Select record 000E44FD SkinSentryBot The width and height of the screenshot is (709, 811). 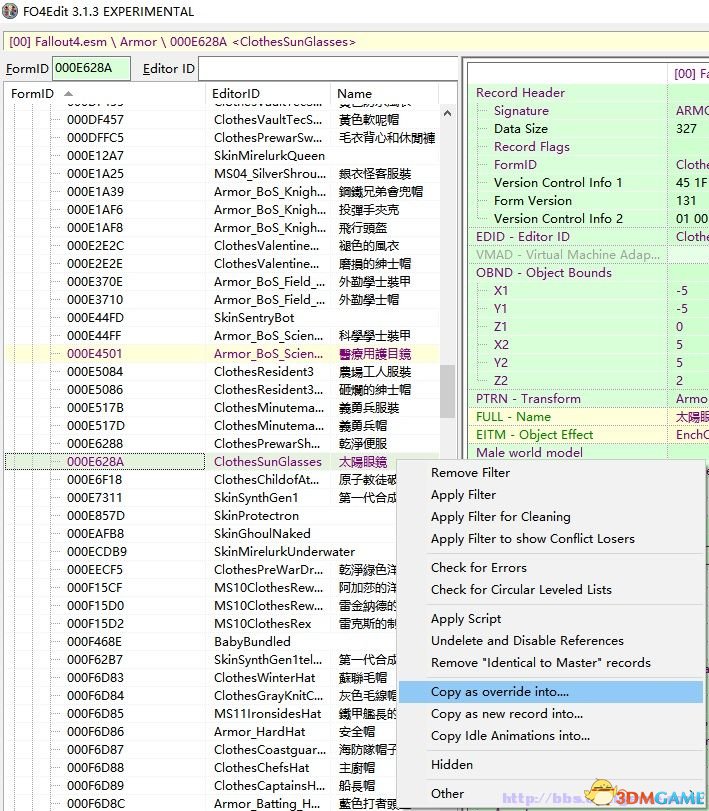(x=222, y=318)
